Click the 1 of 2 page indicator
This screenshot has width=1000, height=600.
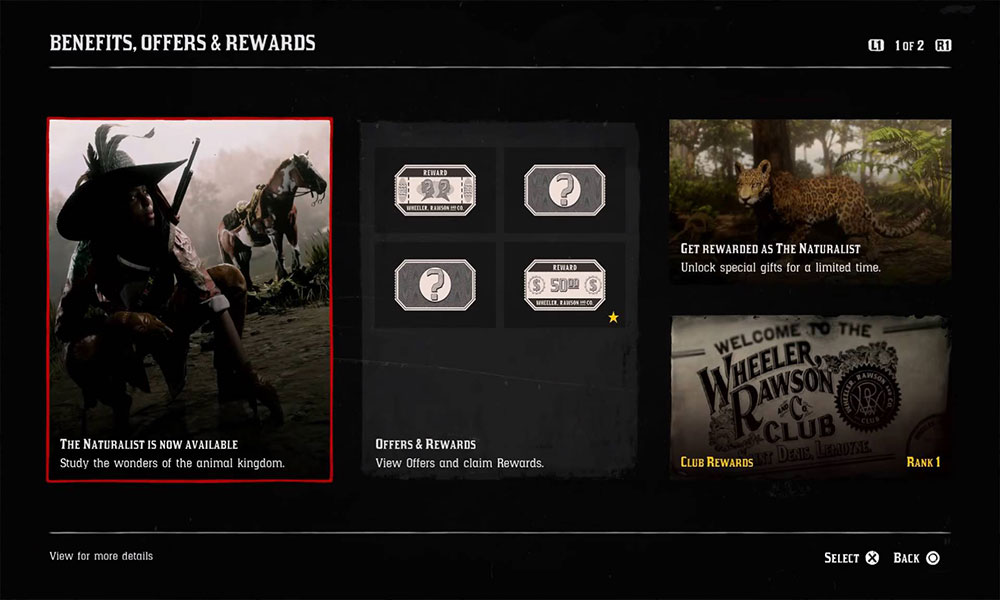point(909,45)
